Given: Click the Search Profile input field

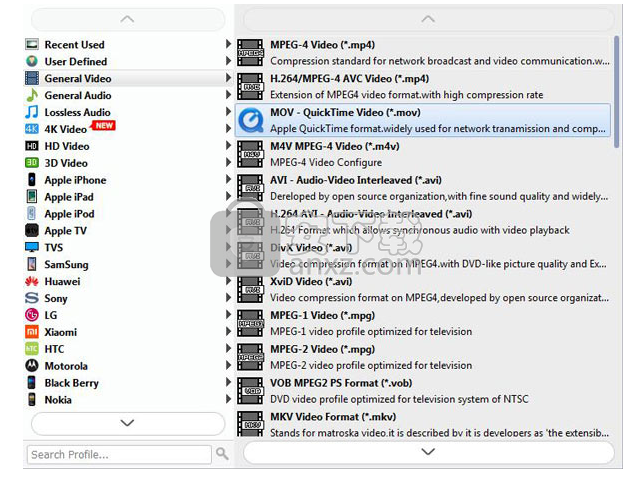Looking at the screenshot, I should coord(119,454).
